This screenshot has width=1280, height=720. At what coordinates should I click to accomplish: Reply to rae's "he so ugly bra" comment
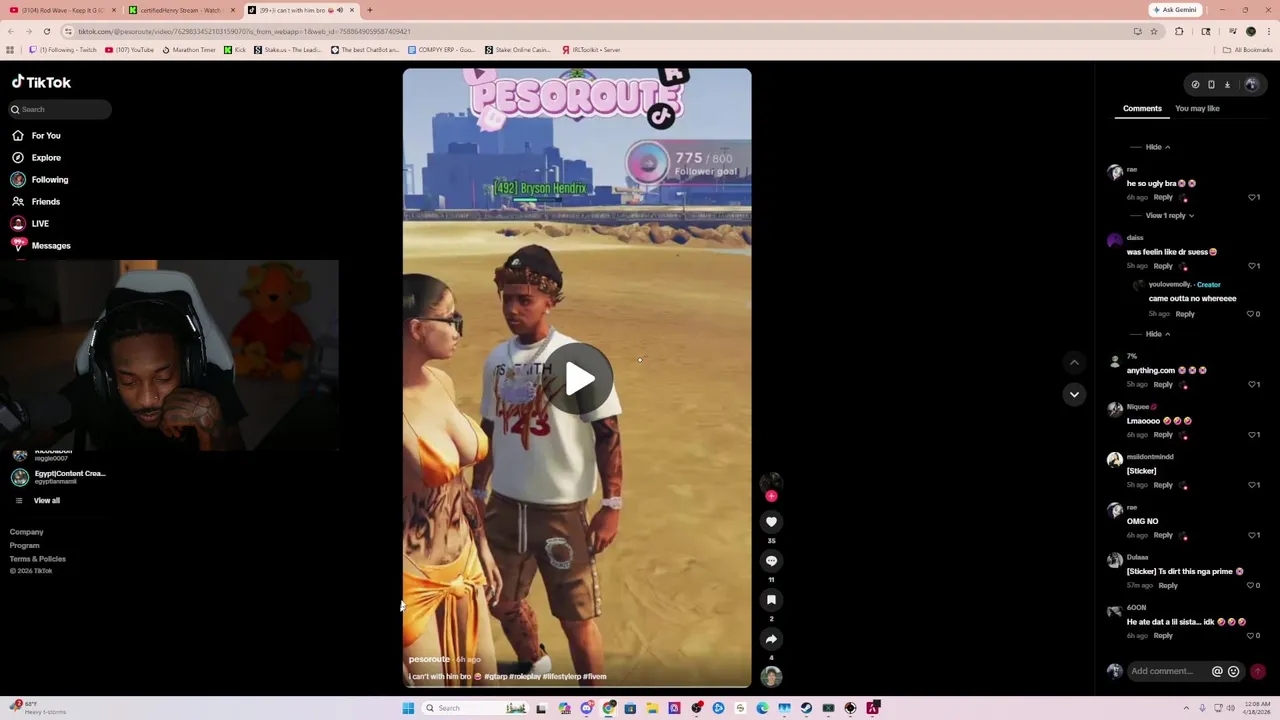(x=1163, y=197)
